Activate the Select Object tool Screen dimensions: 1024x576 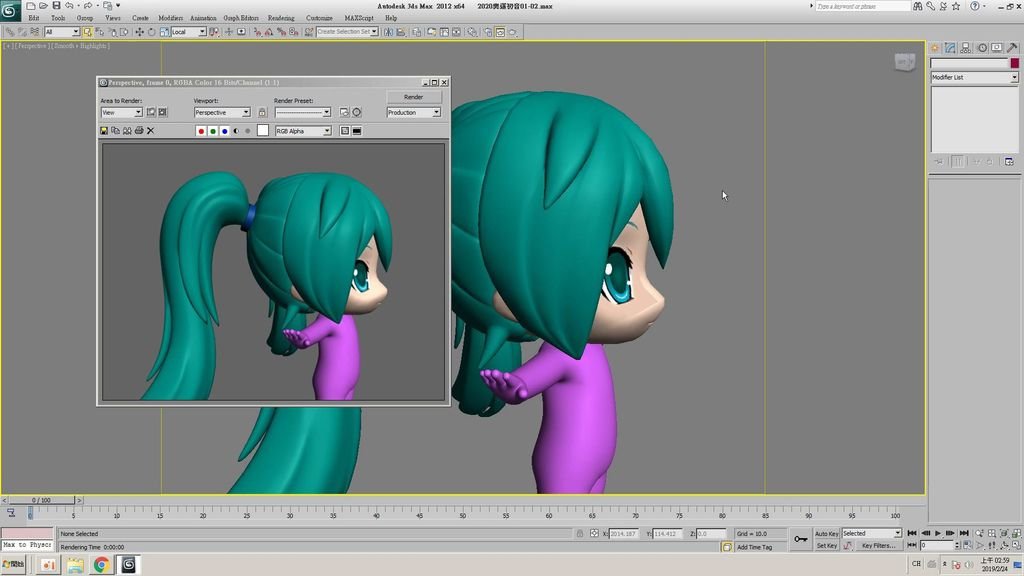pyautogui.click(x=88, y=32)
